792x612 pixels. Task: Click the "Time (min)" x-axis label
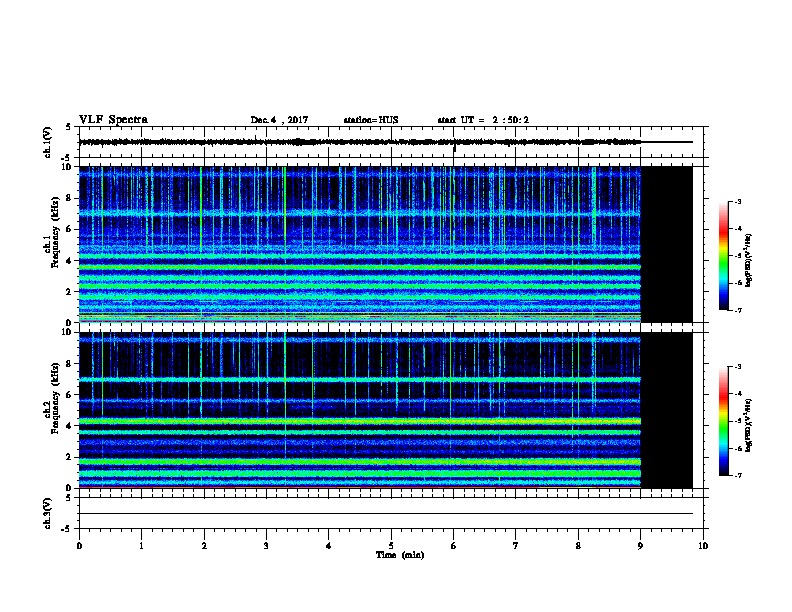(400, 555)
